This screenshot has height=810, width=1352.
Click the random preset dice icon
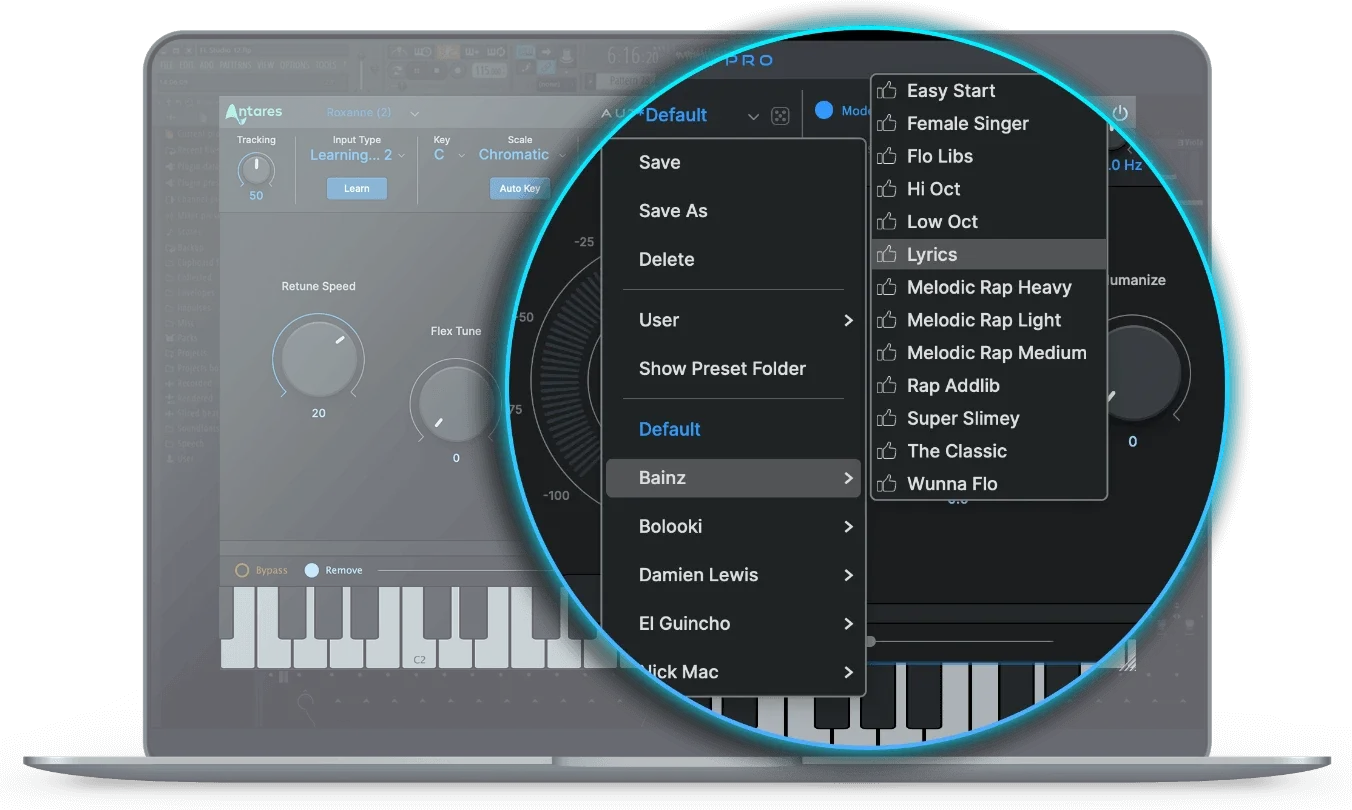click(781, 116)
